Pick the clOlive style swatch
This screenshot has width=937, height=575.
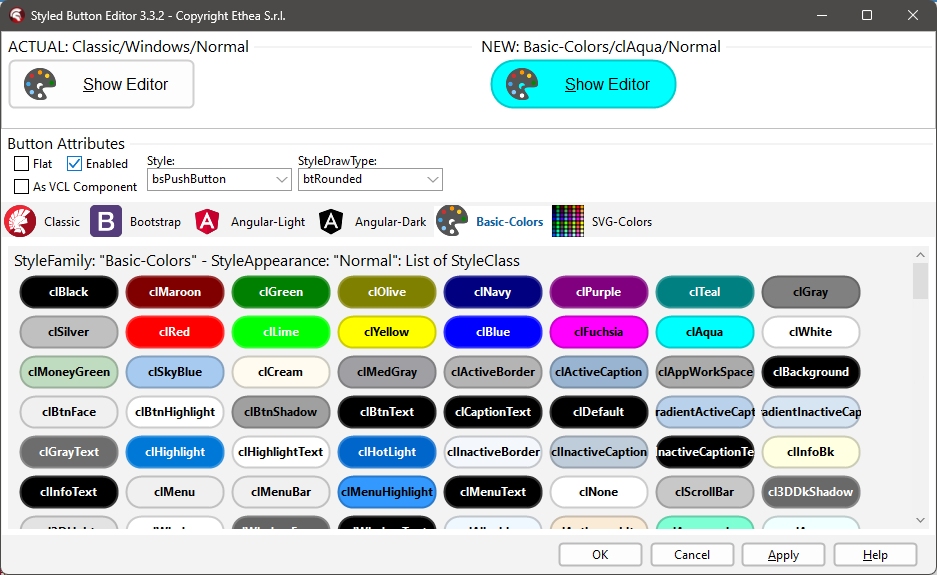click(387, 292)
